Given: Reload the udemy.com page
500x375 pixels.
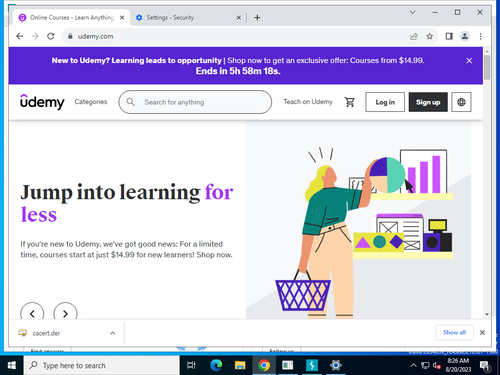Looking at the screenshot, I should pos(51,36).
